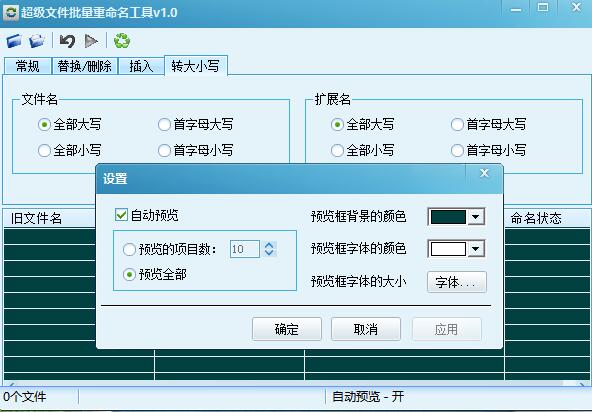592x412 pixels.
Task: Open the 预览框字体的颜色 dropdown arrow
Action: (x=476, y=249)
